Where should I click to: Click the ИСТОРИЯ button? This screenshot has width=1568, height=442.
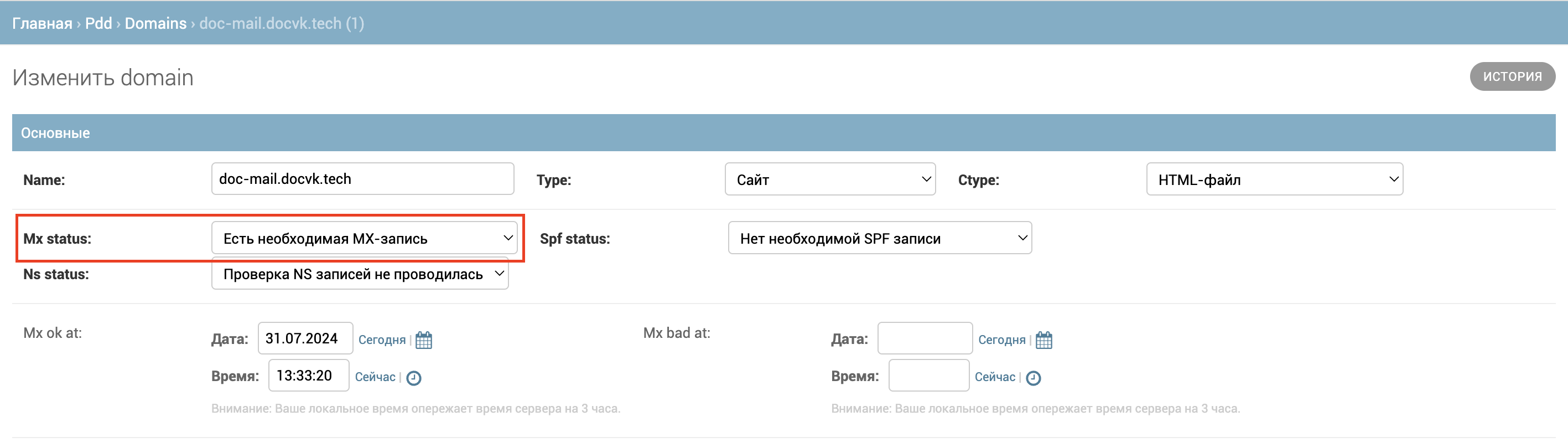pyautogui.click(x=1512, y=77)
